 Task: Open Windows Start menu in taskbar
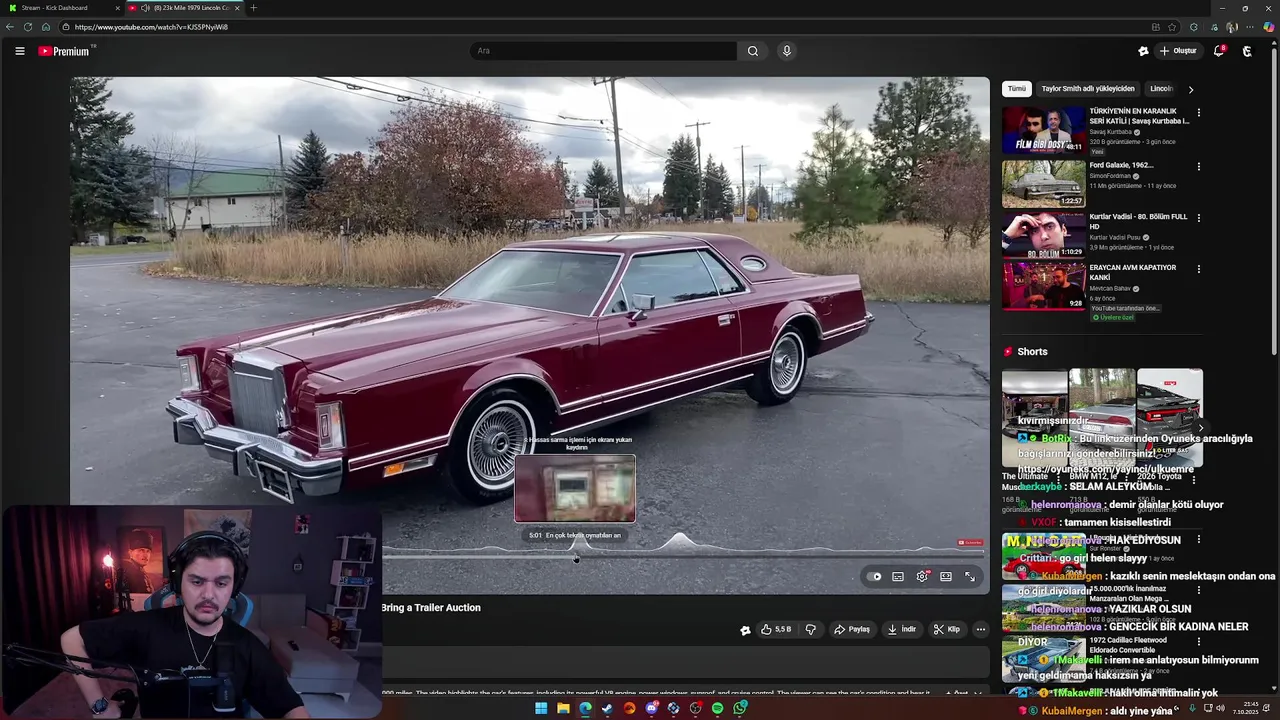541,708
